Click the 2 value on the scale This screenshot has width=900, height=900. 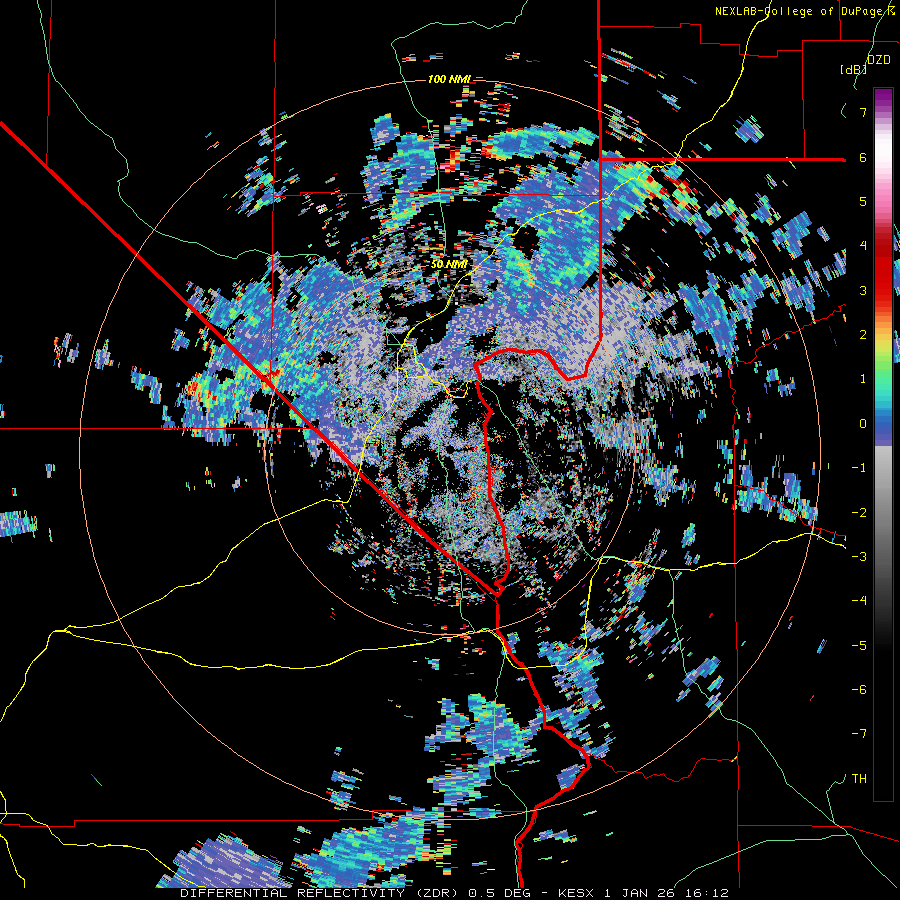[x=863, y=335]
